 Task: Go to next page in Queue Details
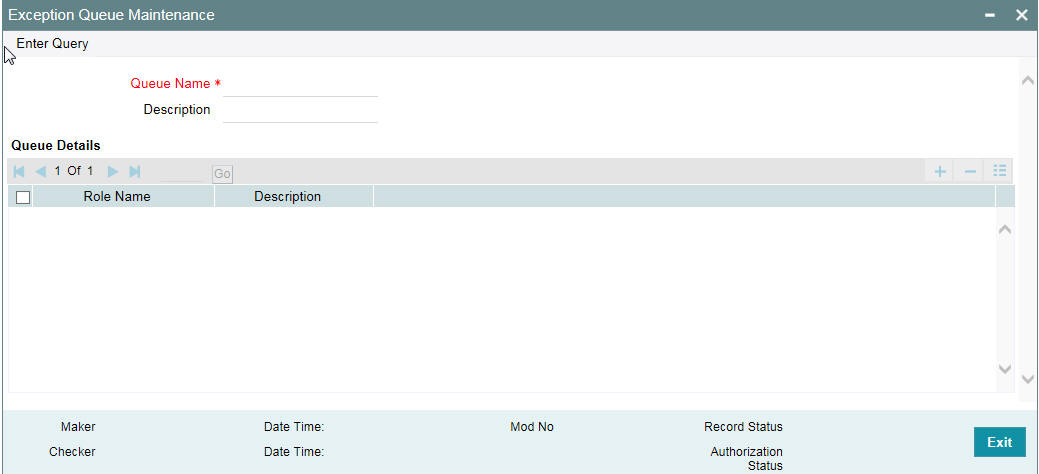click(x=113, y=172)
